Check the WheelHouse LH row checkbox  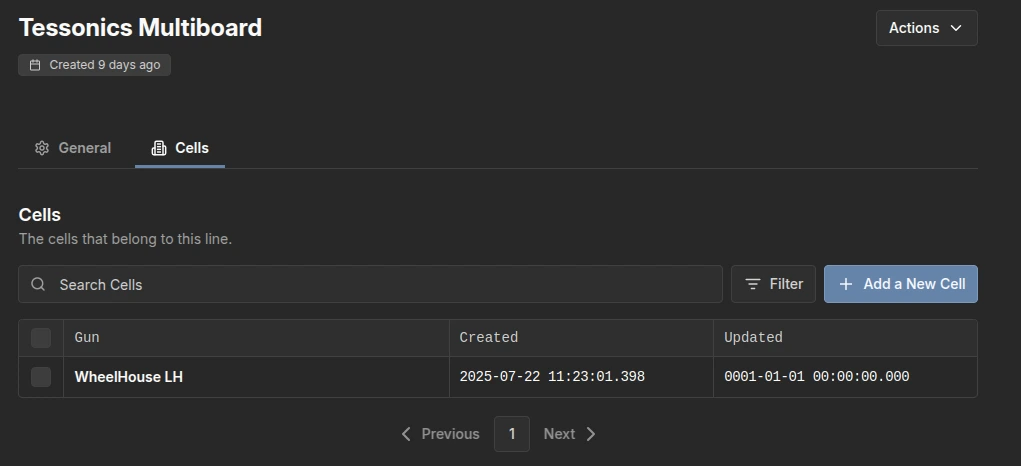coord(41,377)
